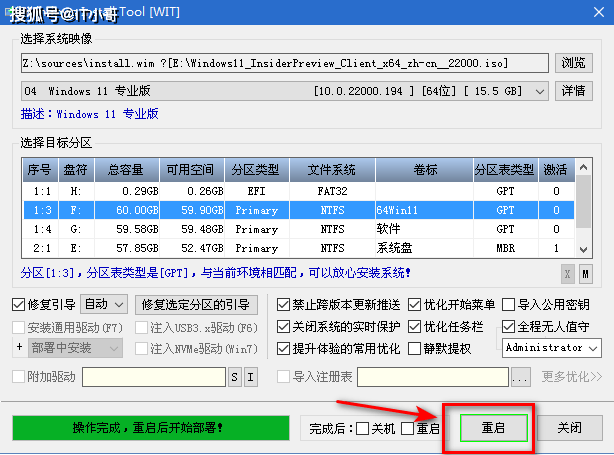This screenshot has width=614, height=455.
Task: Click the M icon button
Action: tap(585, 274)
